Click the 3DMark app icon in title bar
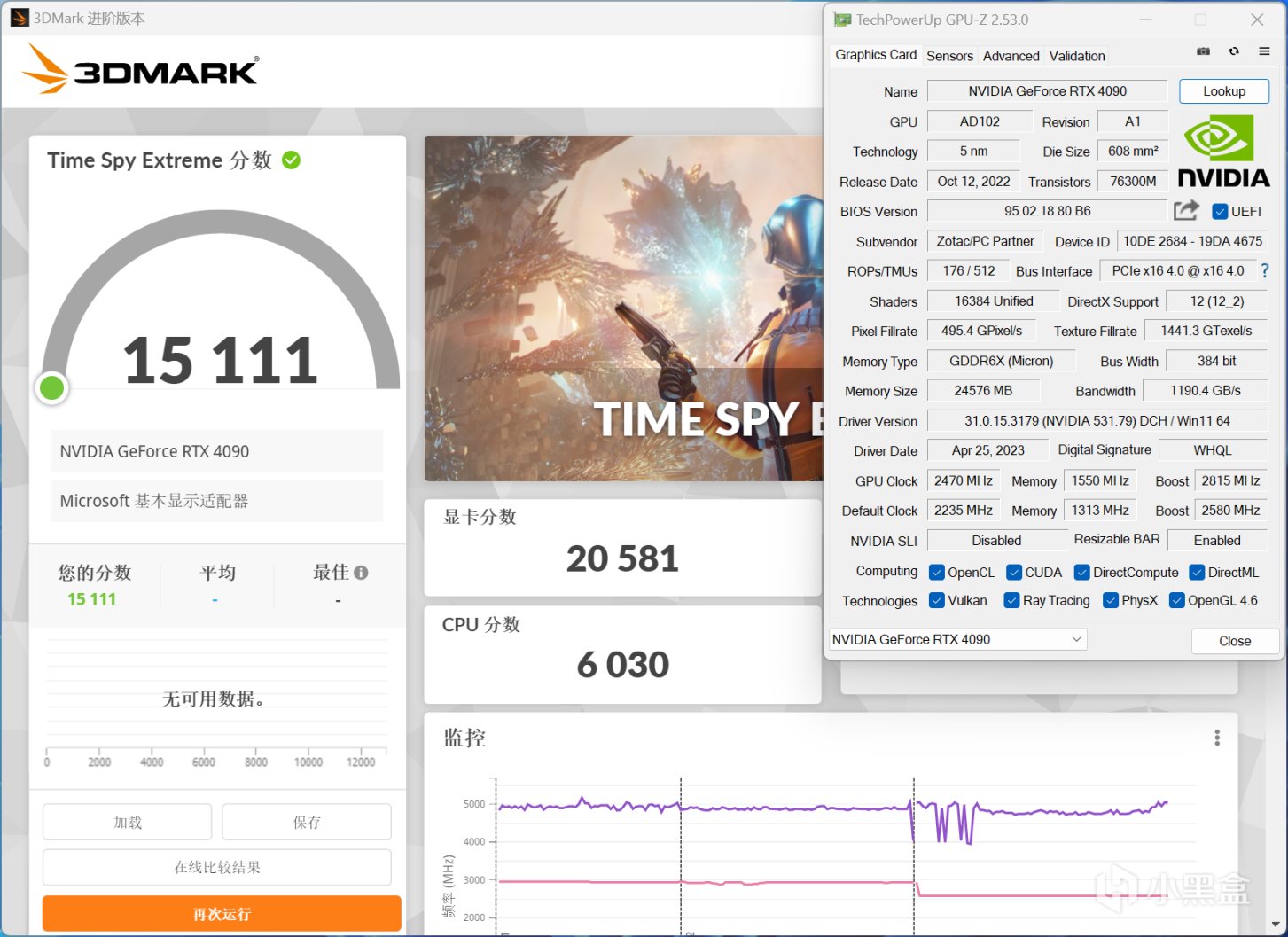The width and height of the screenshot is (1288, 937). (x=20, y=18)
